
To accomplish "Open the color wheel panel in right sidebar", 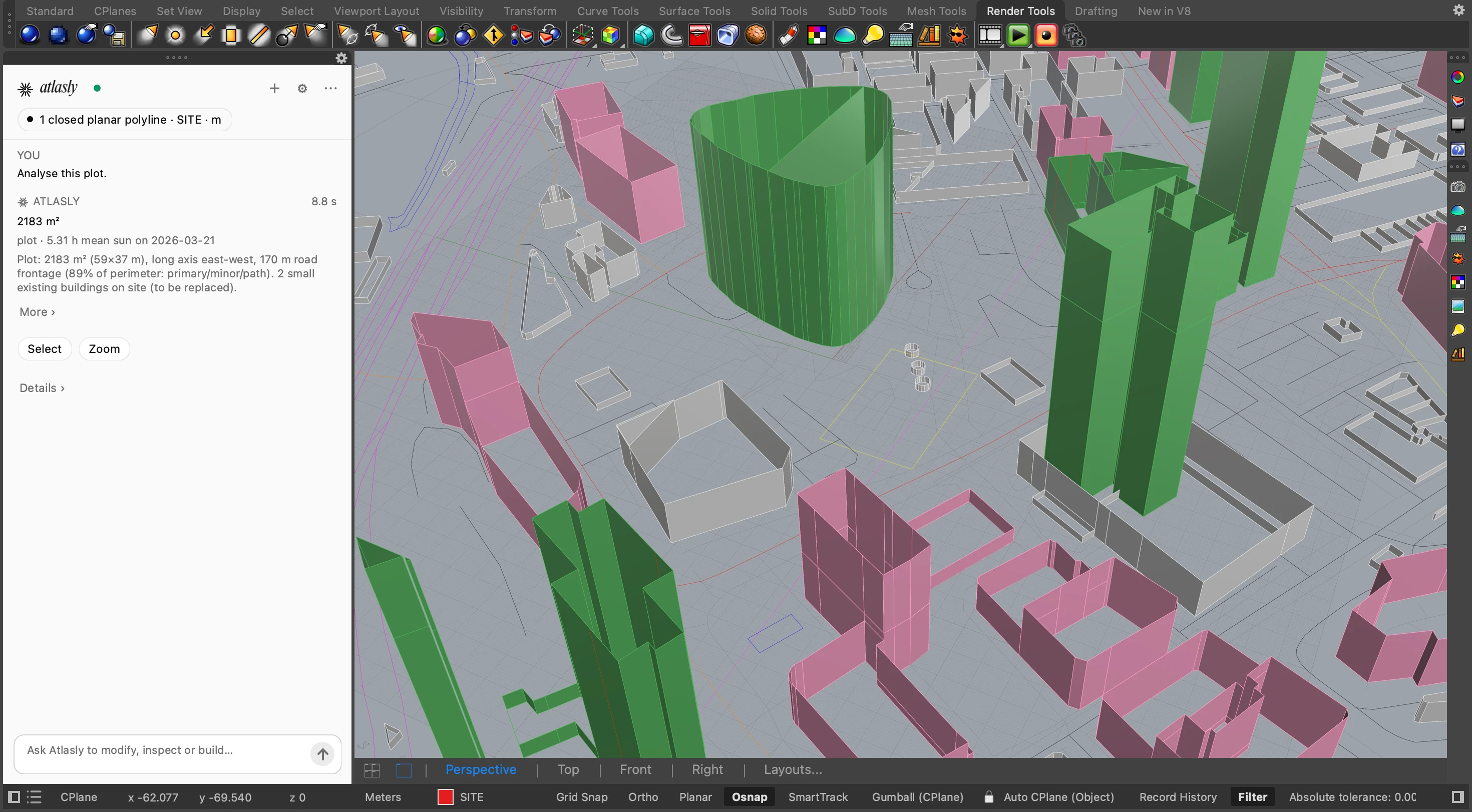I will (1457, 77).
